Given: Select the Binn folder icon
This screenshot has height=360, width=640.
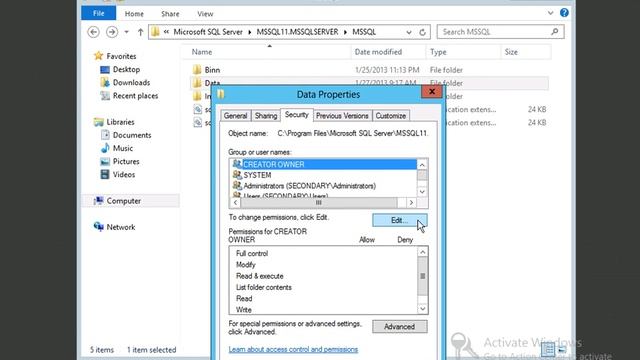Looking at the screenshot, I should click(x=197, y=70).
